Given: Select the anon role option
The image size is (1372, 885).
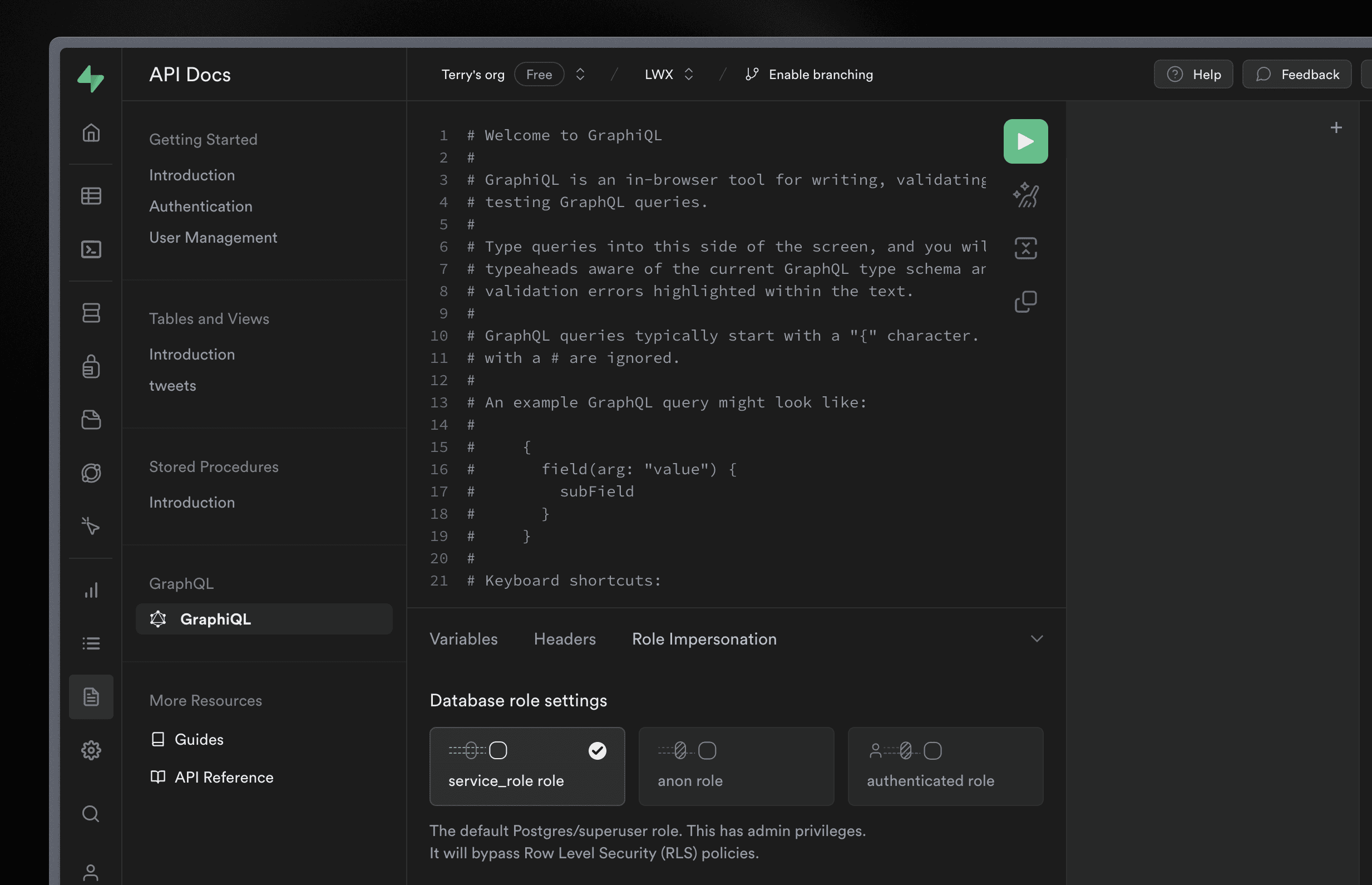Looking at the screenshot, I should [736, 766].
